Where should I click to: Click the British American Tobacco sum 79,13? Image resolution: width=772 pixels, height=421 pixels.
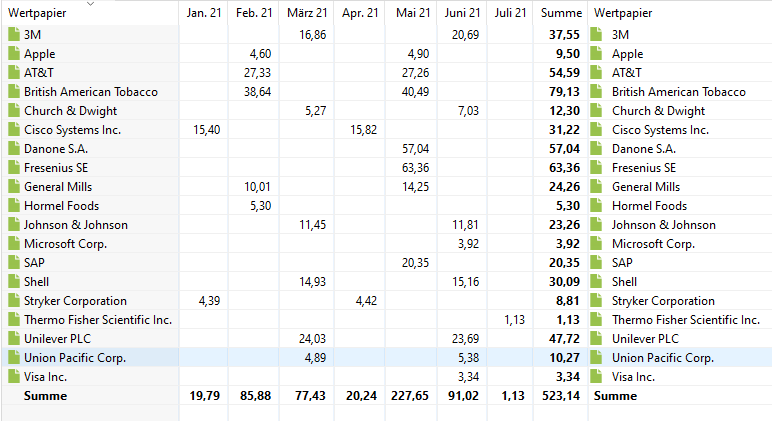pos(565,92)
